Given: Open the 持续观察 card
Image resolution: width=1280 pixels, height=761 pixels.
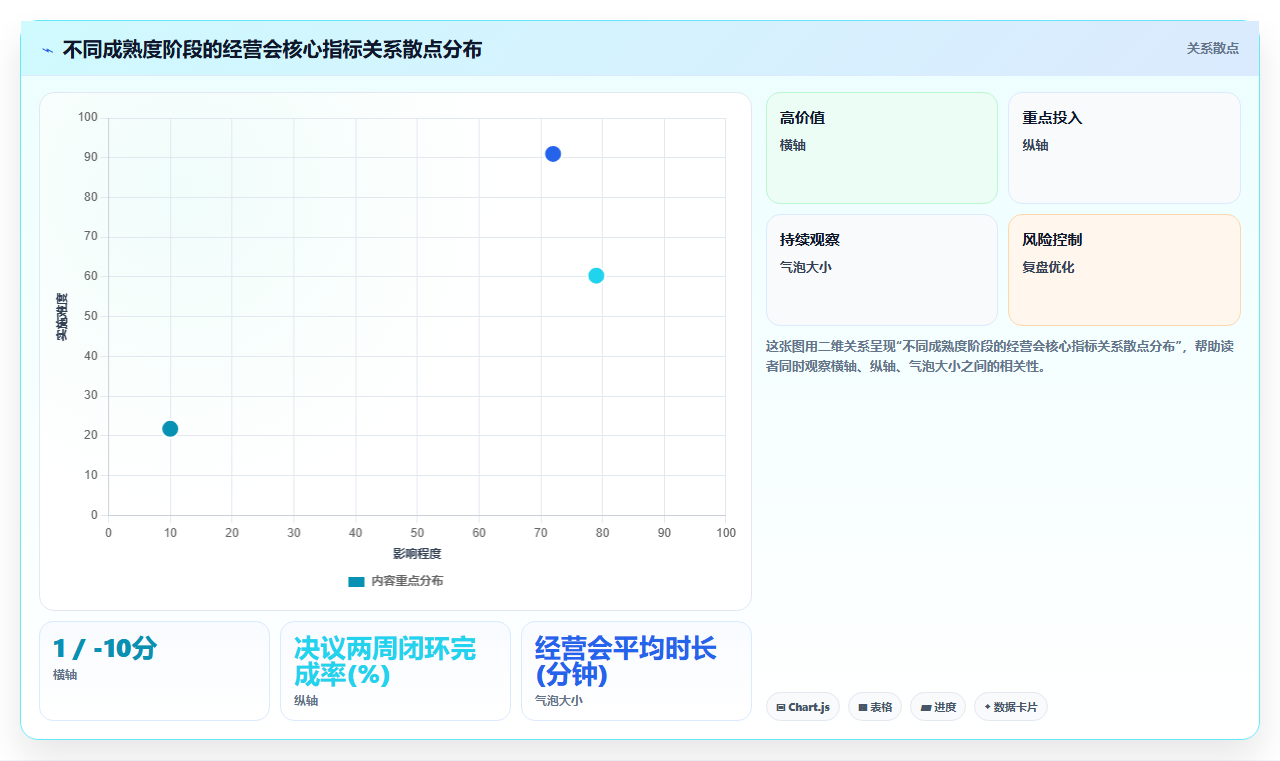Looking at the screenshot, I should coord(882,270).
